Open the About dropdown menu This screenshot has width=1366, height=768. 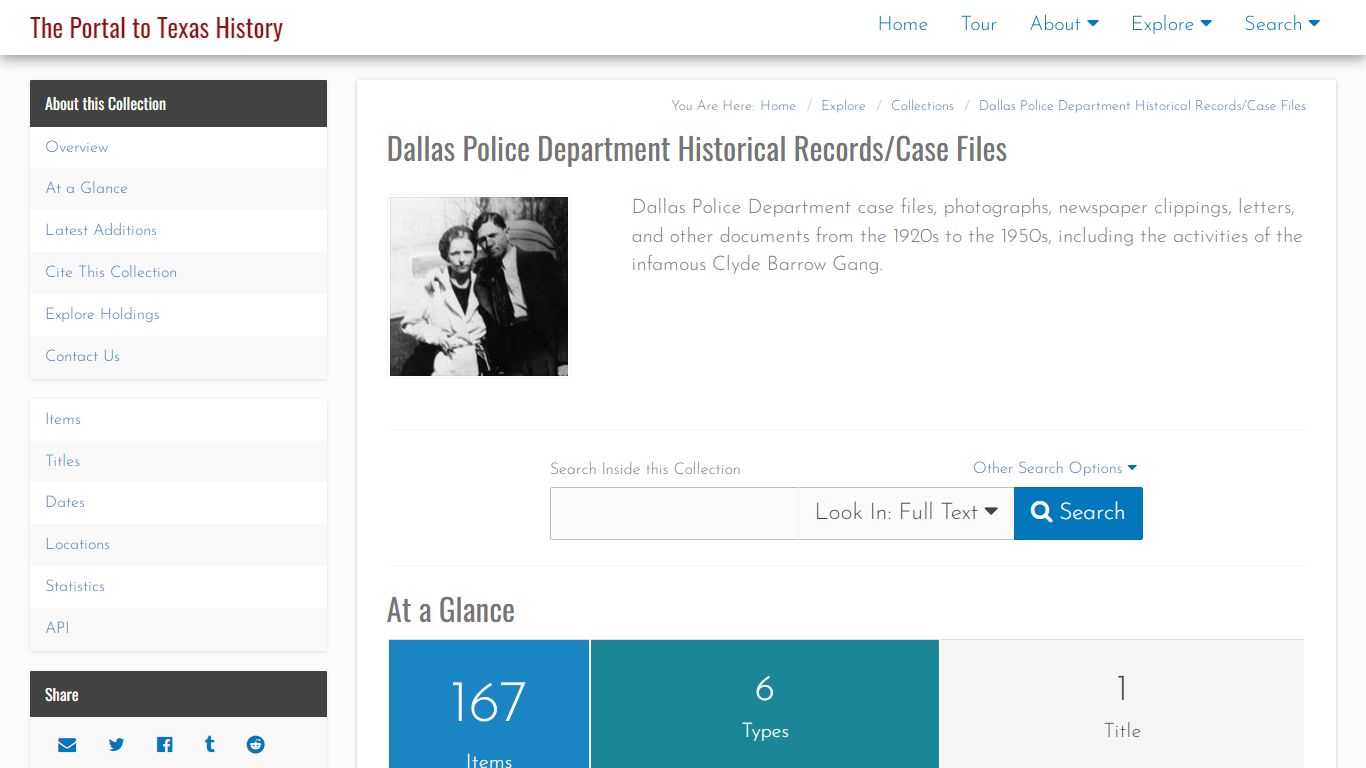[1064, 24]
